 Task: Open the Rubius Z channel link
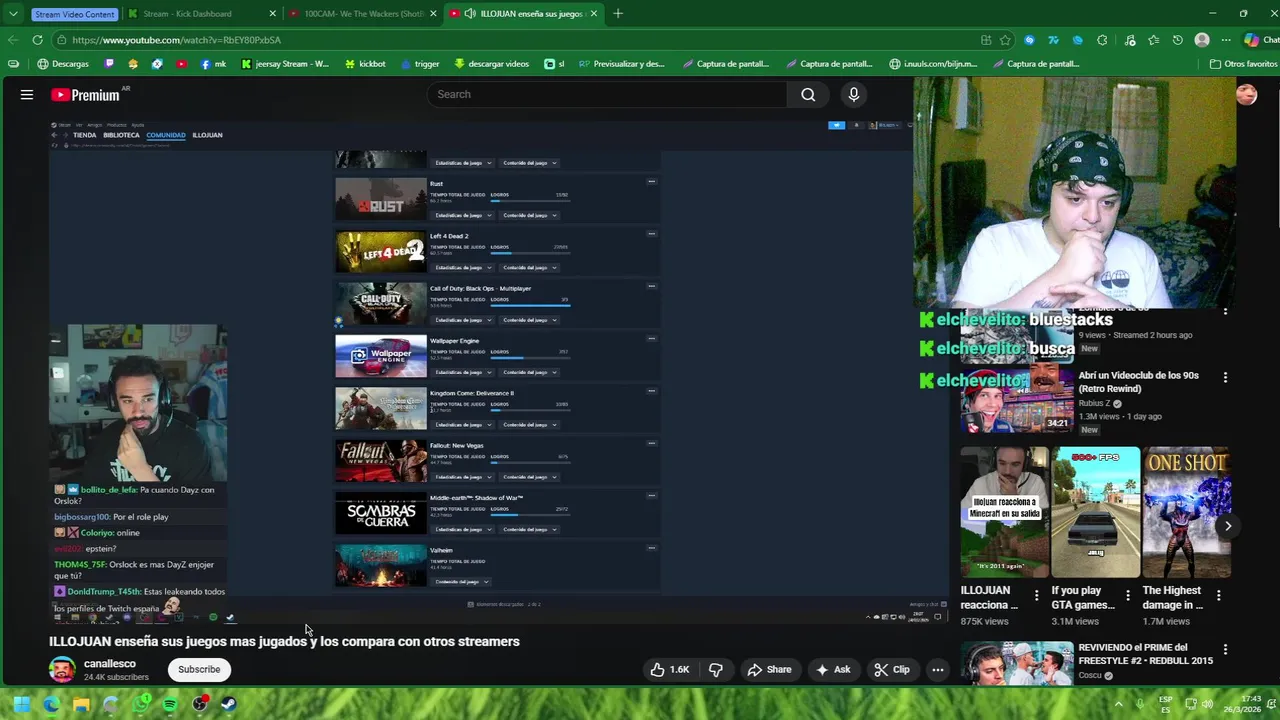tap(1094, 403)
